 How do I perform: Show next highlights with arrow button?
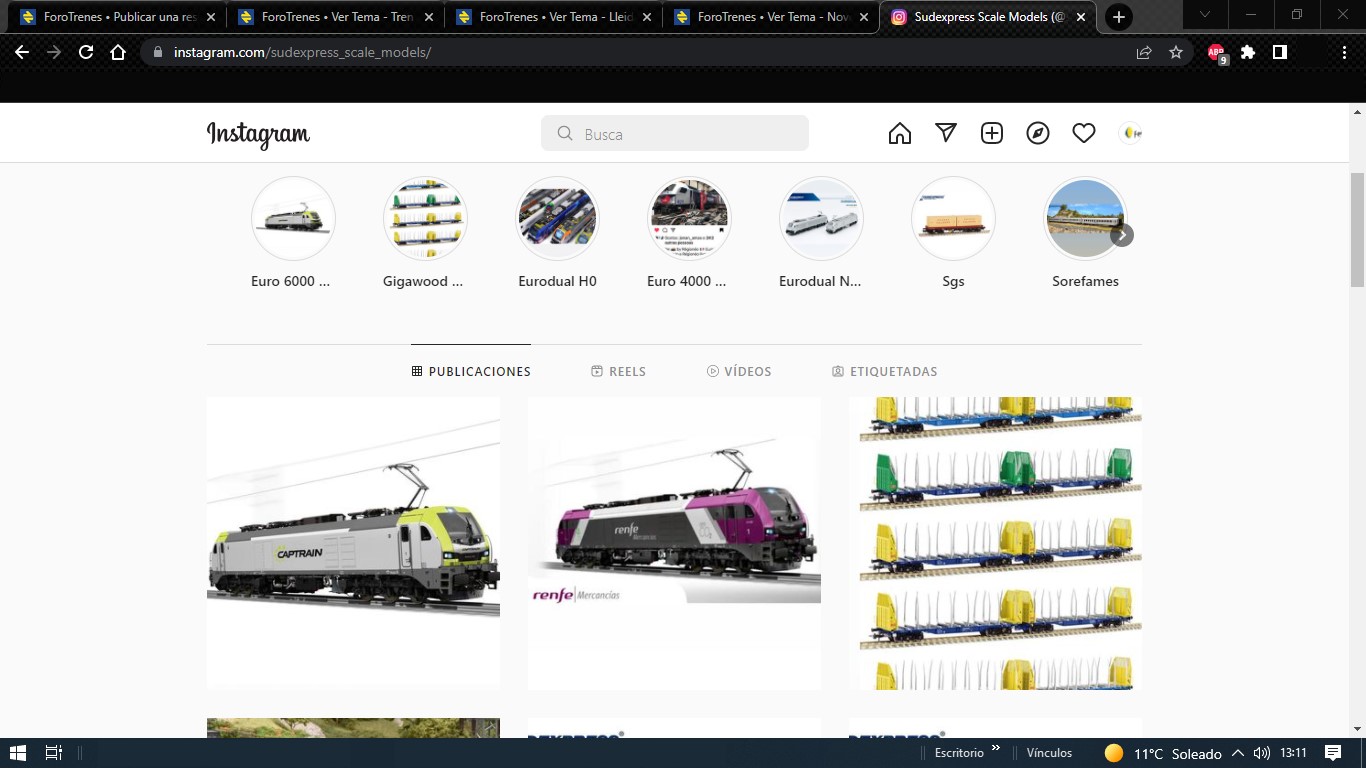[1122, 235]
